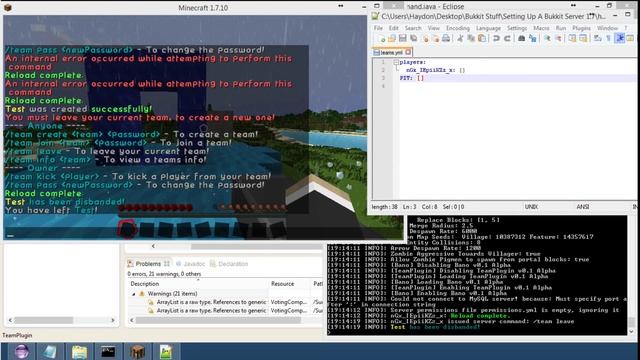The image size is (640, 360).
Task: Collapse the Warnings (21 items) tree node
Action: point(133,294)
